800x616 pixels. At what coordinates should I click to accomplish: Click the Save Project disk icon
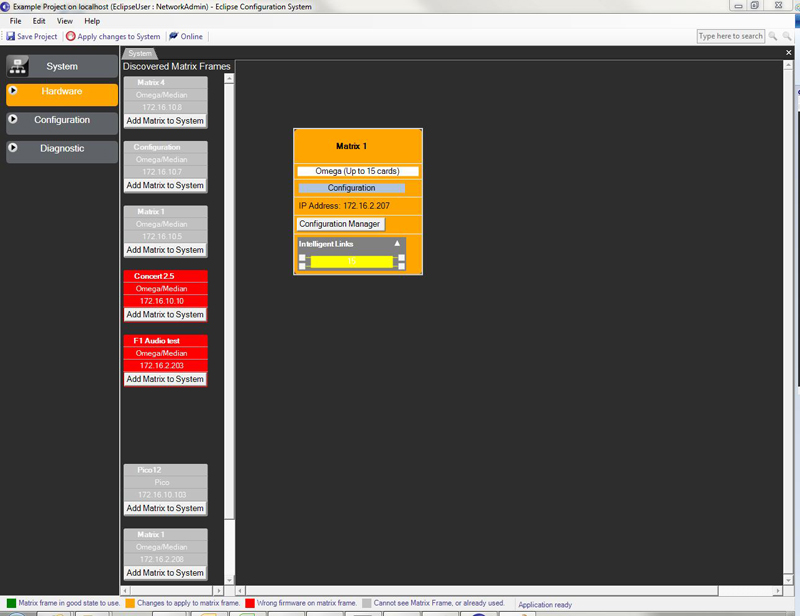[10, 37]
